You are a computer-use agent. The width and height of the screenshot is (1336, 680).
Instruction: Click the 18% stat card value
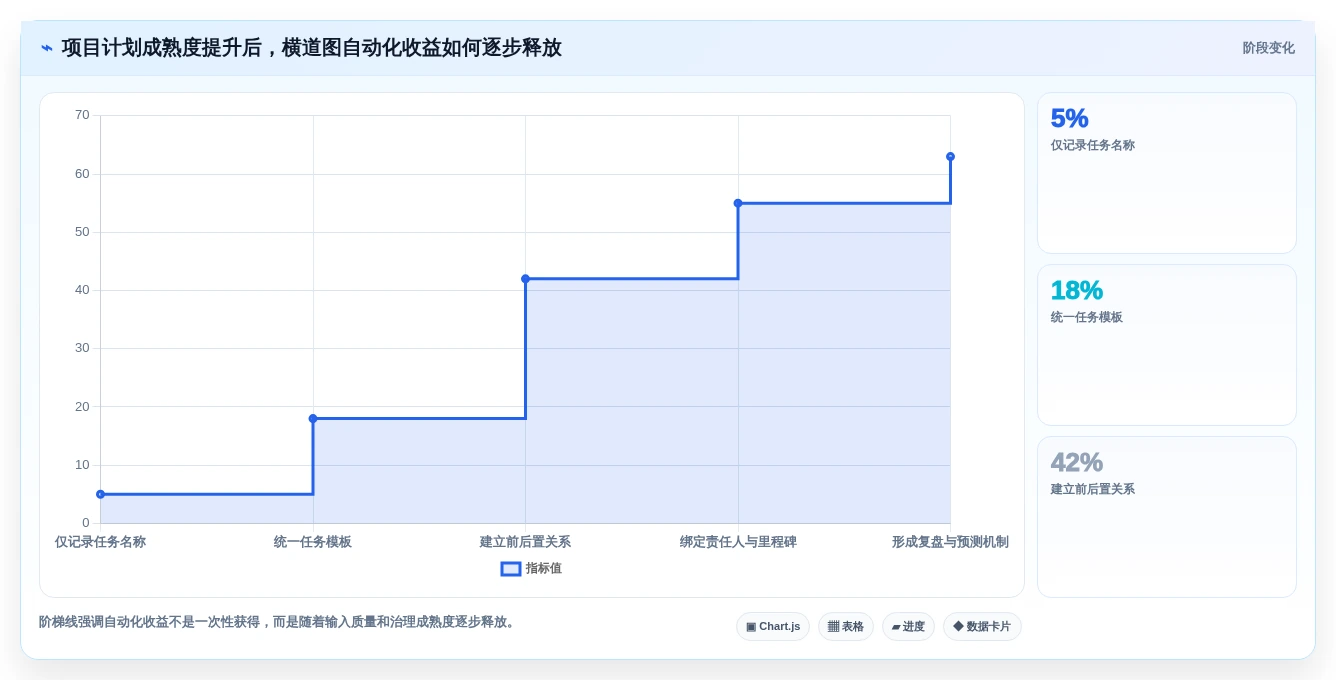point(1076,290)
